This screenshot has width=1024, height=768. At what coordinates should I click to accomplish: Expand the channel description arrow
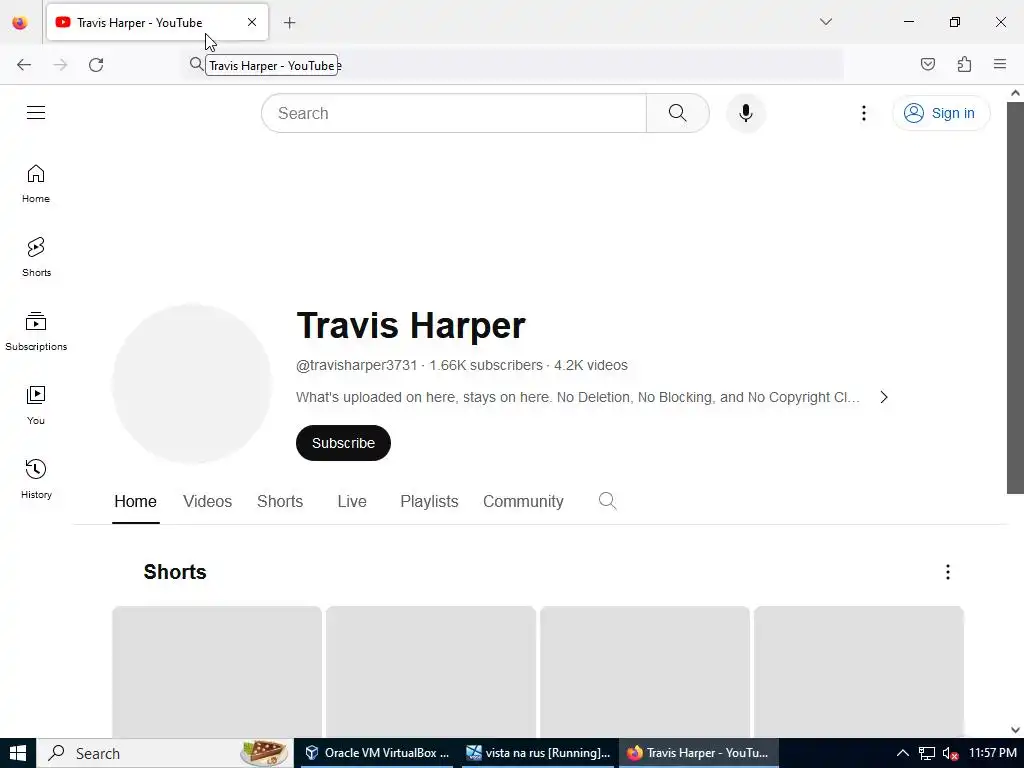click(884, 397)
